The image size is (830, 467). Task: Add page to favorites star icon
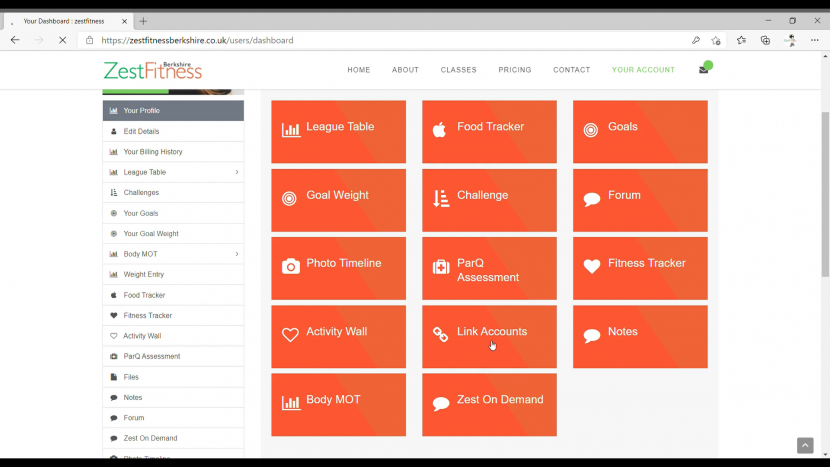[x=716, y=40]
